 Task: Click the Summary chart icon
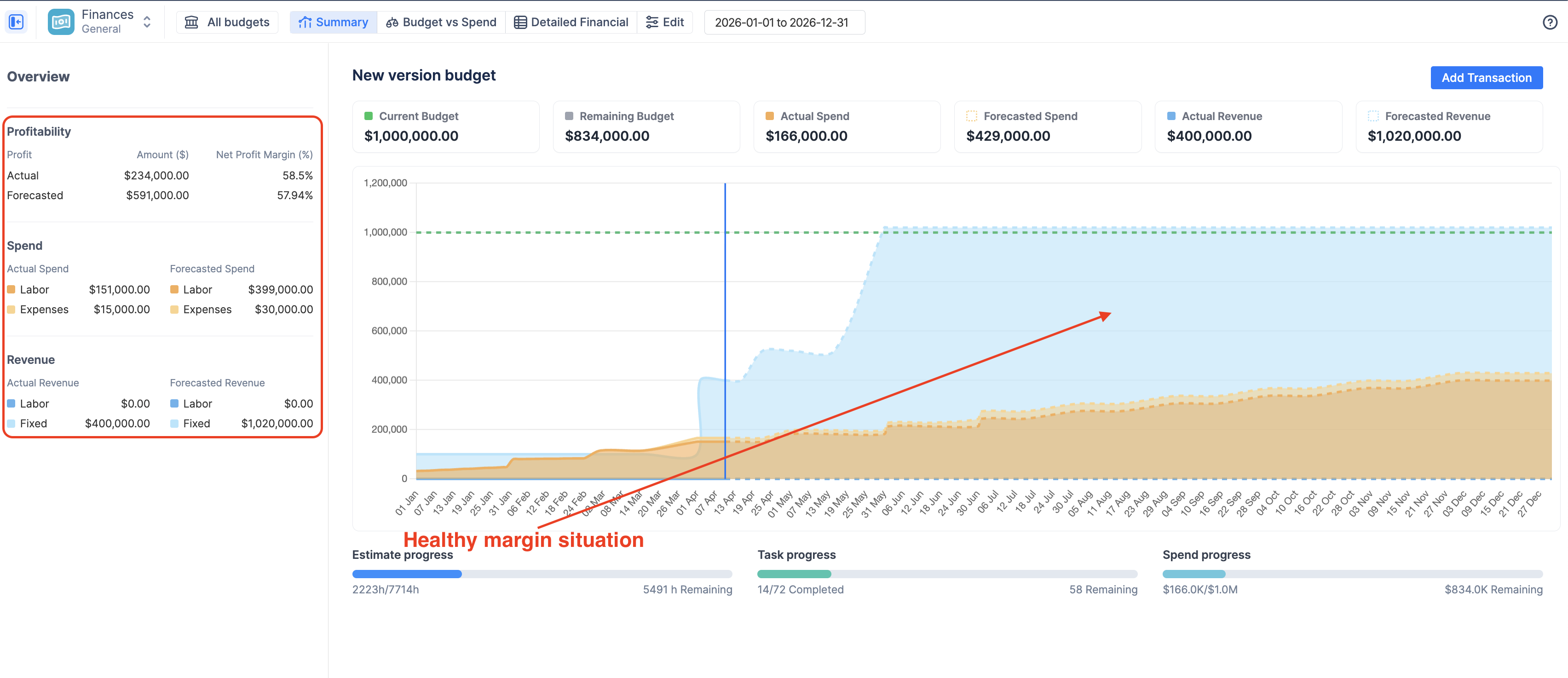tap(305, 22)
